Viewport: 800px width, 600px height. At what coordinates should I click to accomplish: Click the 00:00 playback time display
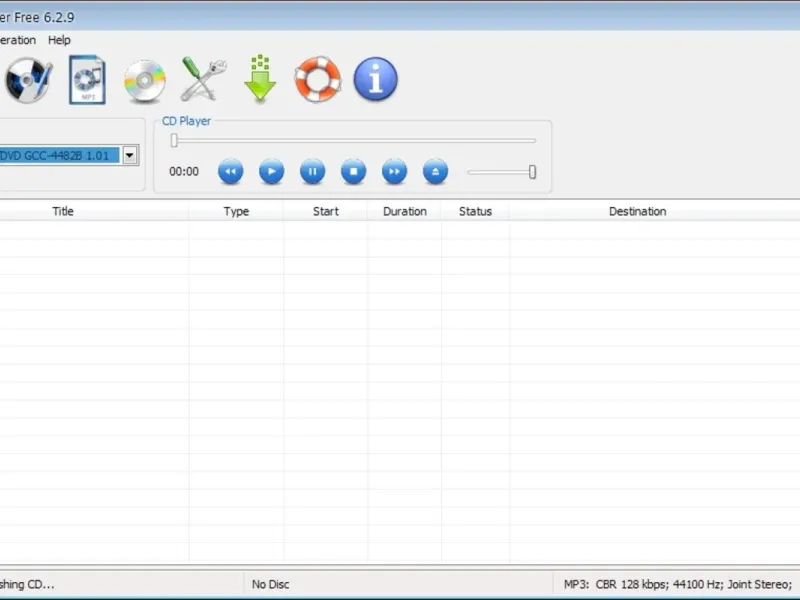(184, 171)
